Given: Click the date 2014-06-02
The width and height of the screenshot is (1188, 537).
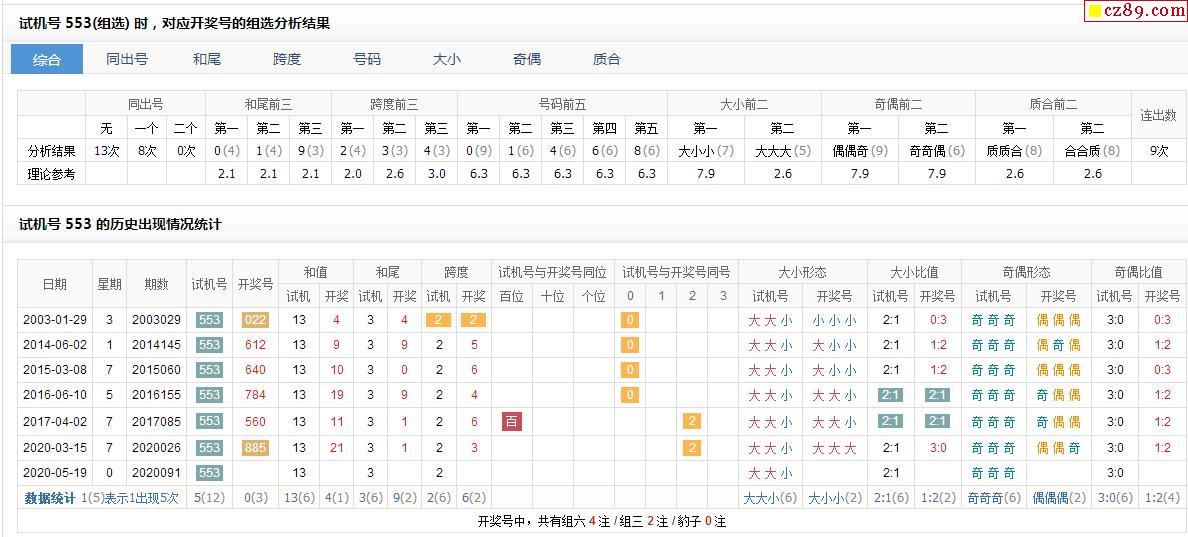Looking at the screenshot, I should coord(55,345).
